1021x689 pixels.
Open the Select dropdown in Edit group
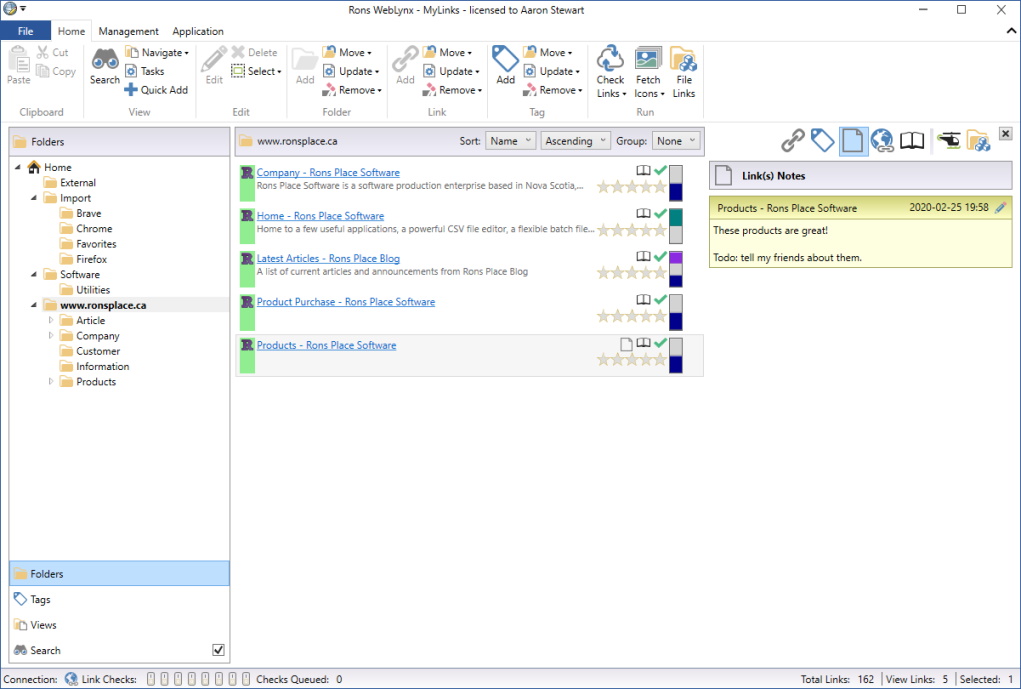257,71
